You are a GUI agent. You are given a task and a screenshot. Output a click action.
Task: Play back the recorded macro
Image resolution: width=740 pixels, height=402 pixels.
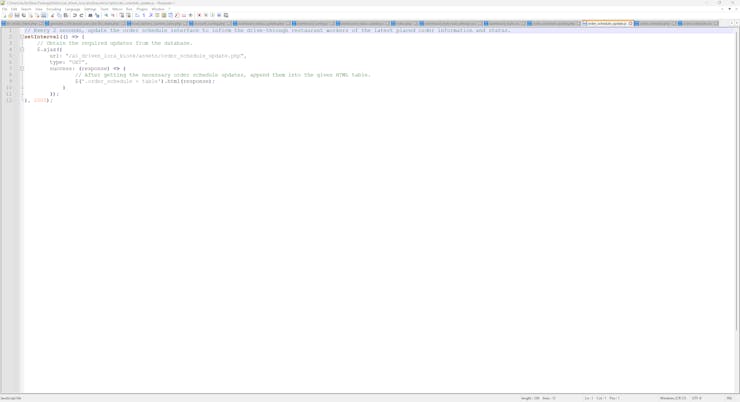click(x=212, y=15)
